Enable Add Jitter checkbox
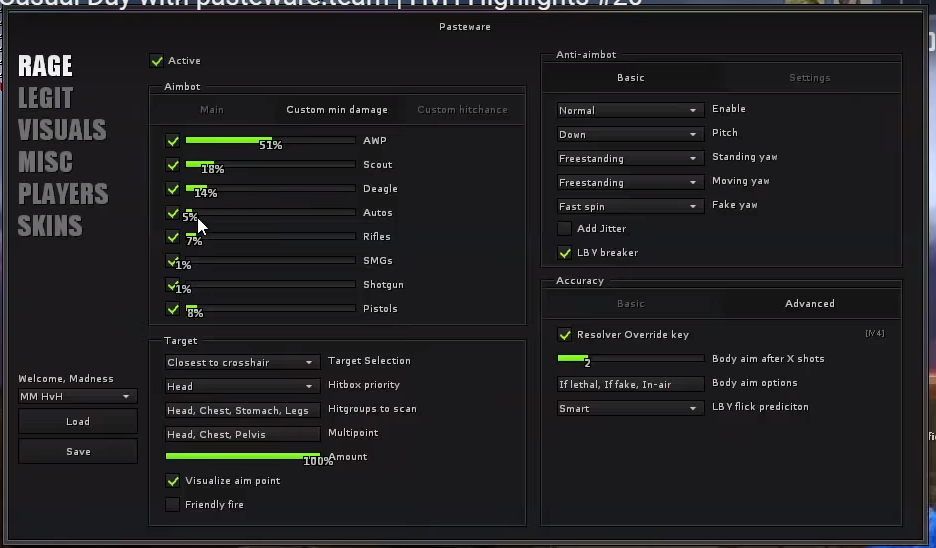936x548 pixels. (x=564, y=229)
